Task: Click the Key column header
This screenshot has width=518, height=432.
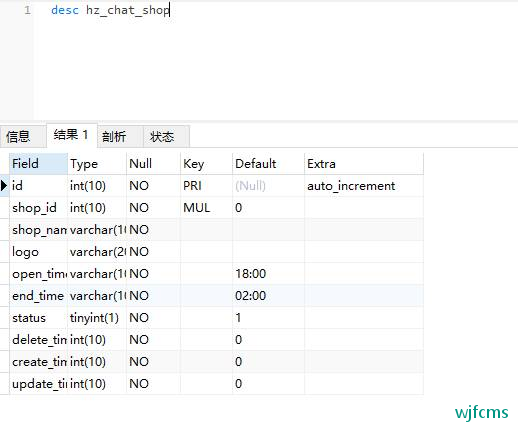Action: tap(206, 164)
